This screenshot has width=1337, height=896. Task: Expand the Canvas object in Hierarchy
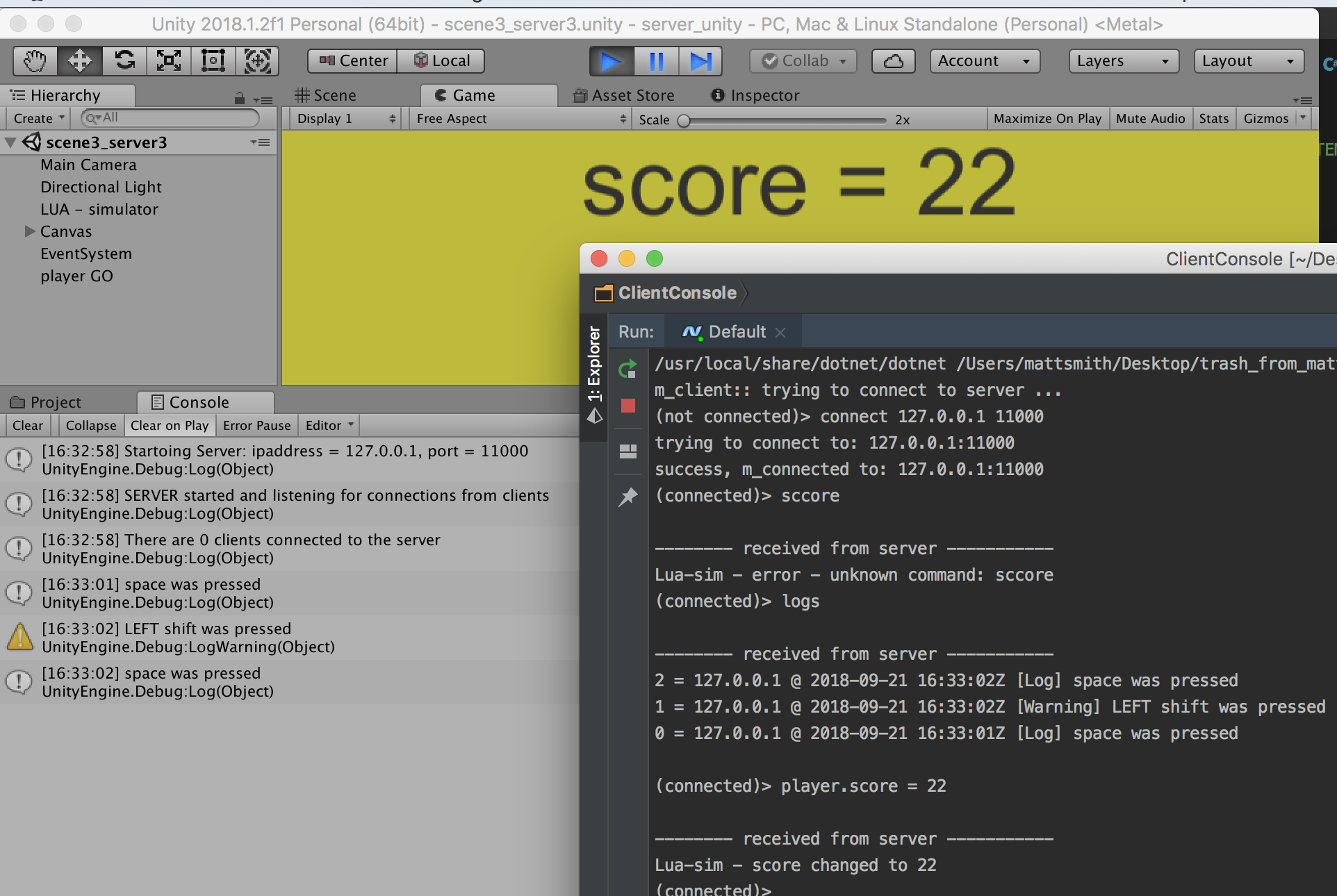point(30,231)
